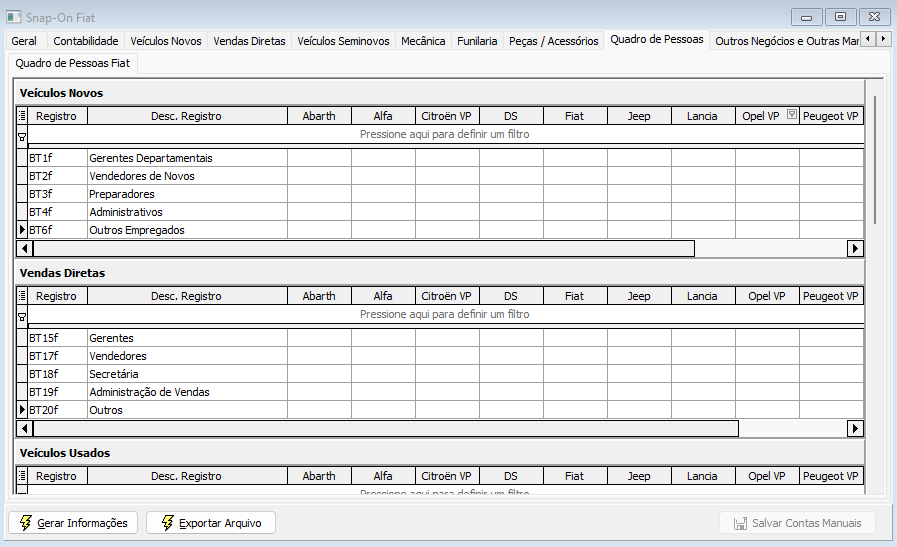The height and width of the screenshot is (547, 897).
Task: Click Citroën VP header in Veículos Novos
Action: pos(447,116)
